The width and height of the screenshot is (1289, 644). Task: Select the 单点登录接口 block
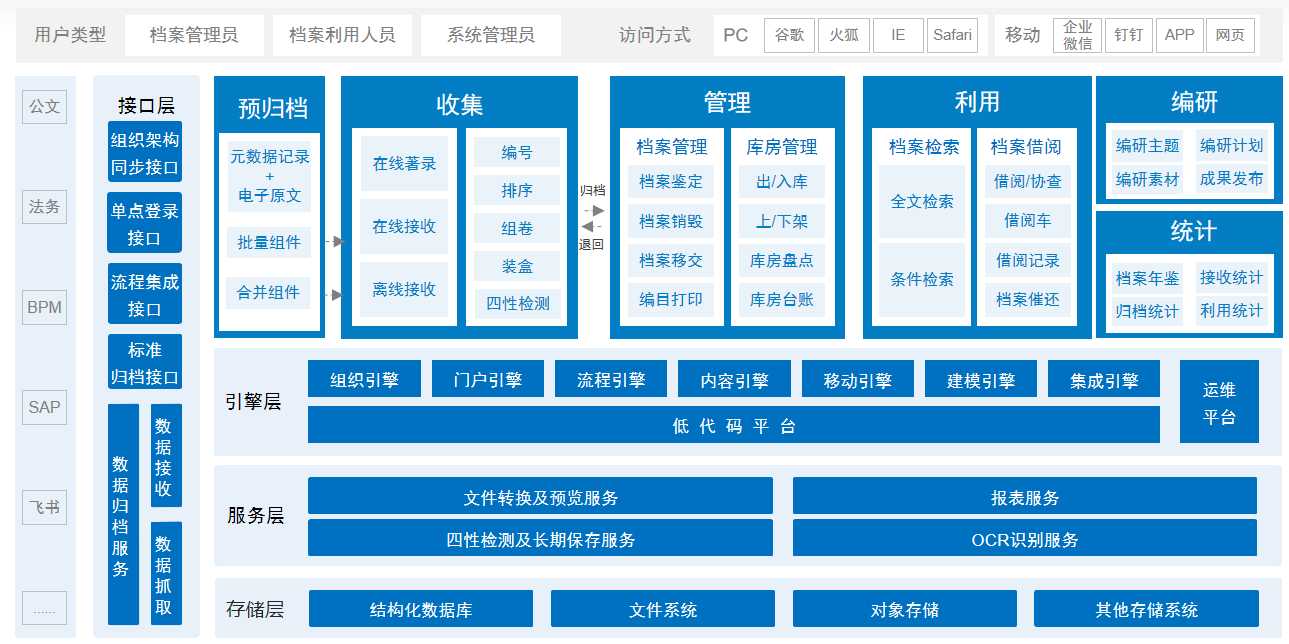145,223
